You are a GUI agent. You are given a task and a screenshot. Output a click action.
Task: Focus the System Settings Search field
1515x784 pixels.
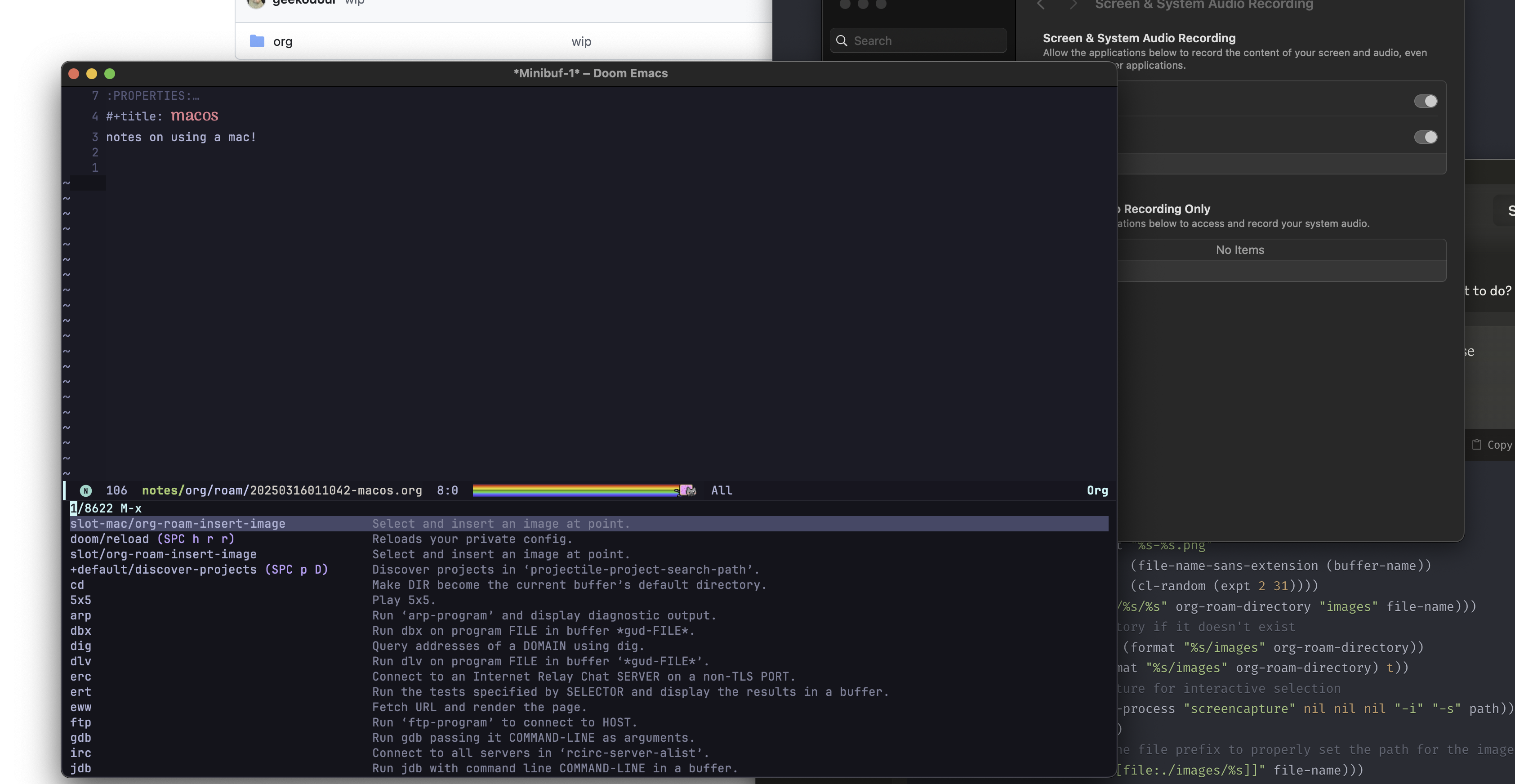(x=926, y=40)
